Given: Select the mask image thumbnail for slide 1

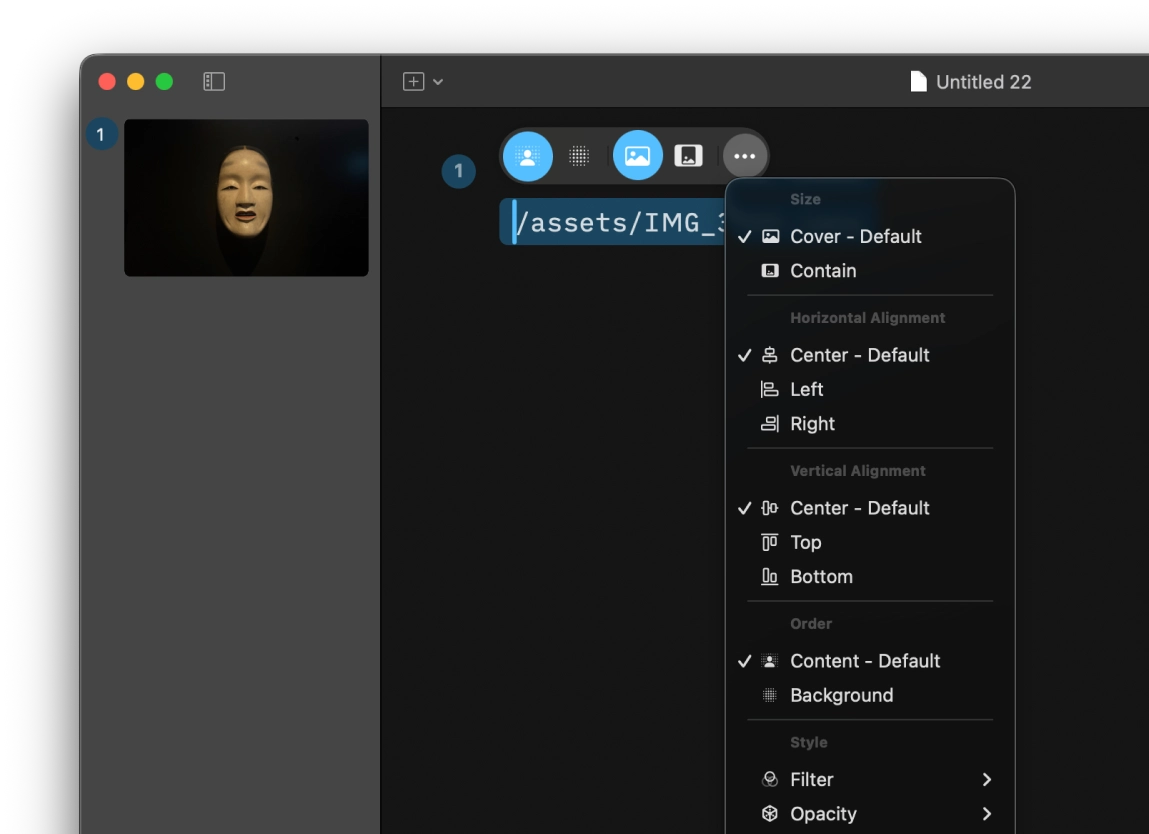Looking at the screenshot, I should pos(246,197).
